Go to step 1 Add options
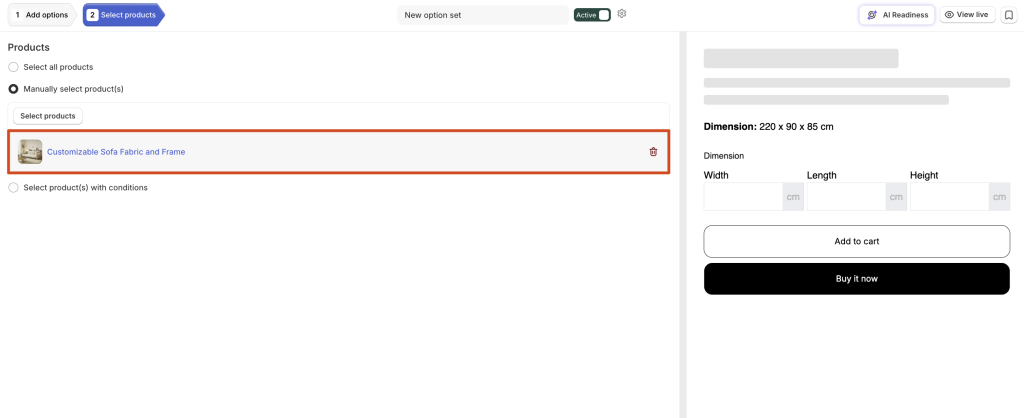The height and width of the screenshot is (418, 1024). point(42,15)
